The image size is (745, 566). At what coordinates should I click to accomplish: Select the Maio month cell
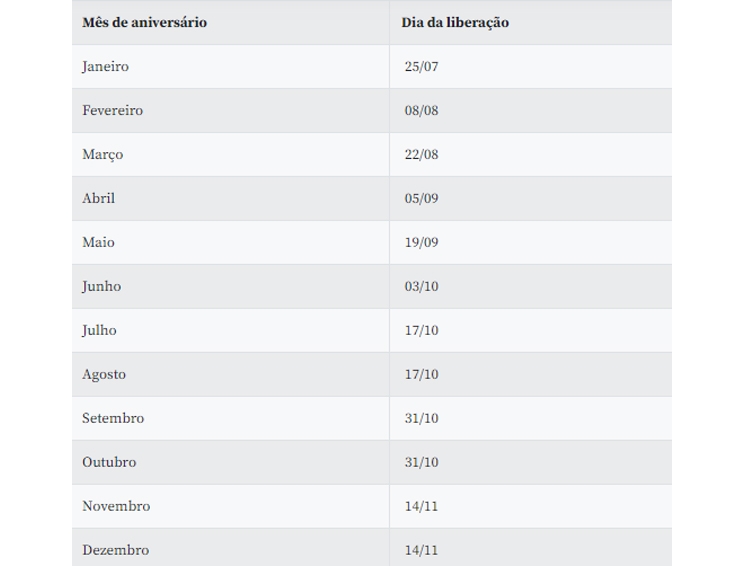coord(98,242)
